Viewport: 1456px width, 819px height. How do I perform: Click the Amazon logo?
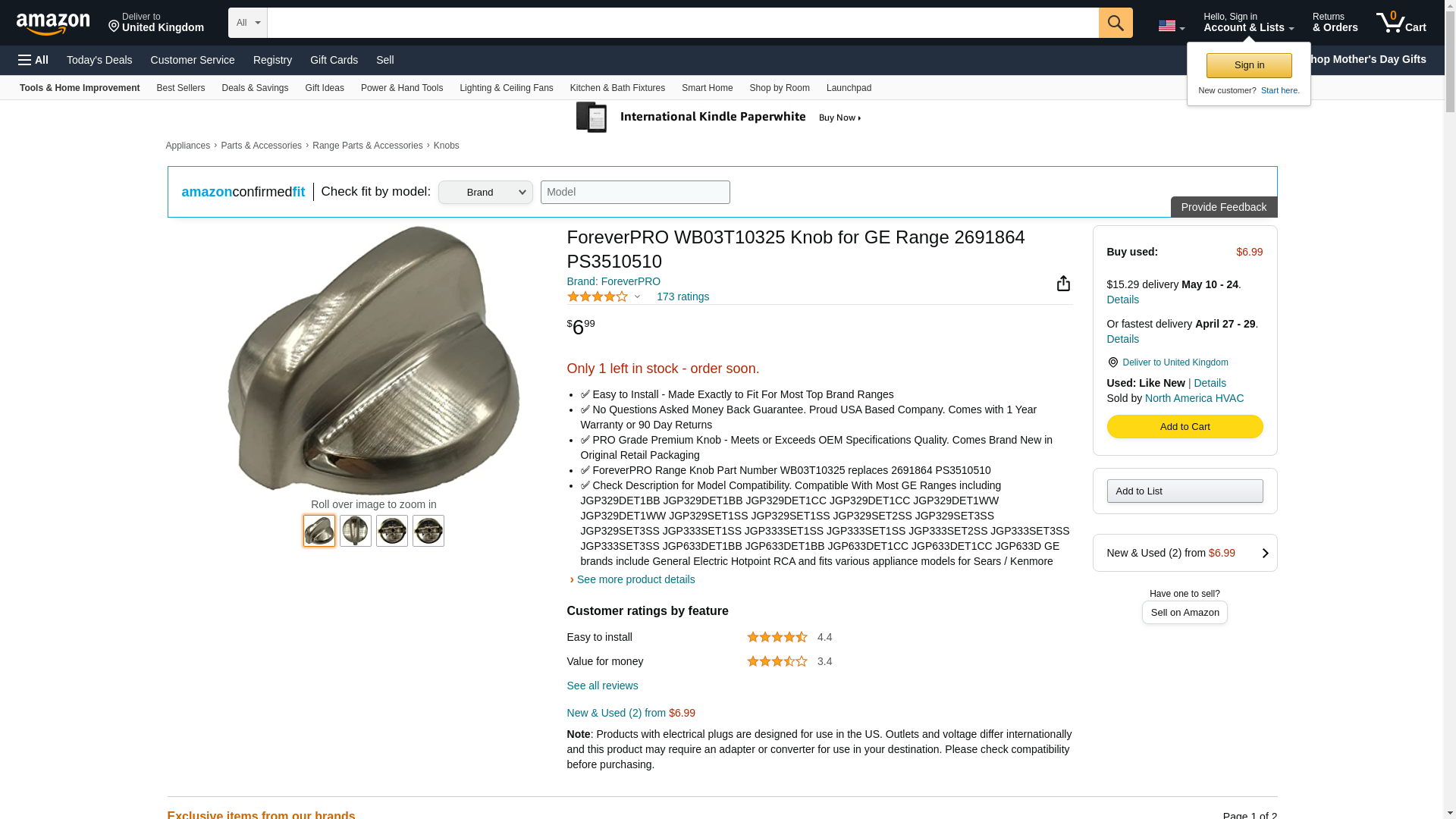pyautogui.click(x=53, y=24)
